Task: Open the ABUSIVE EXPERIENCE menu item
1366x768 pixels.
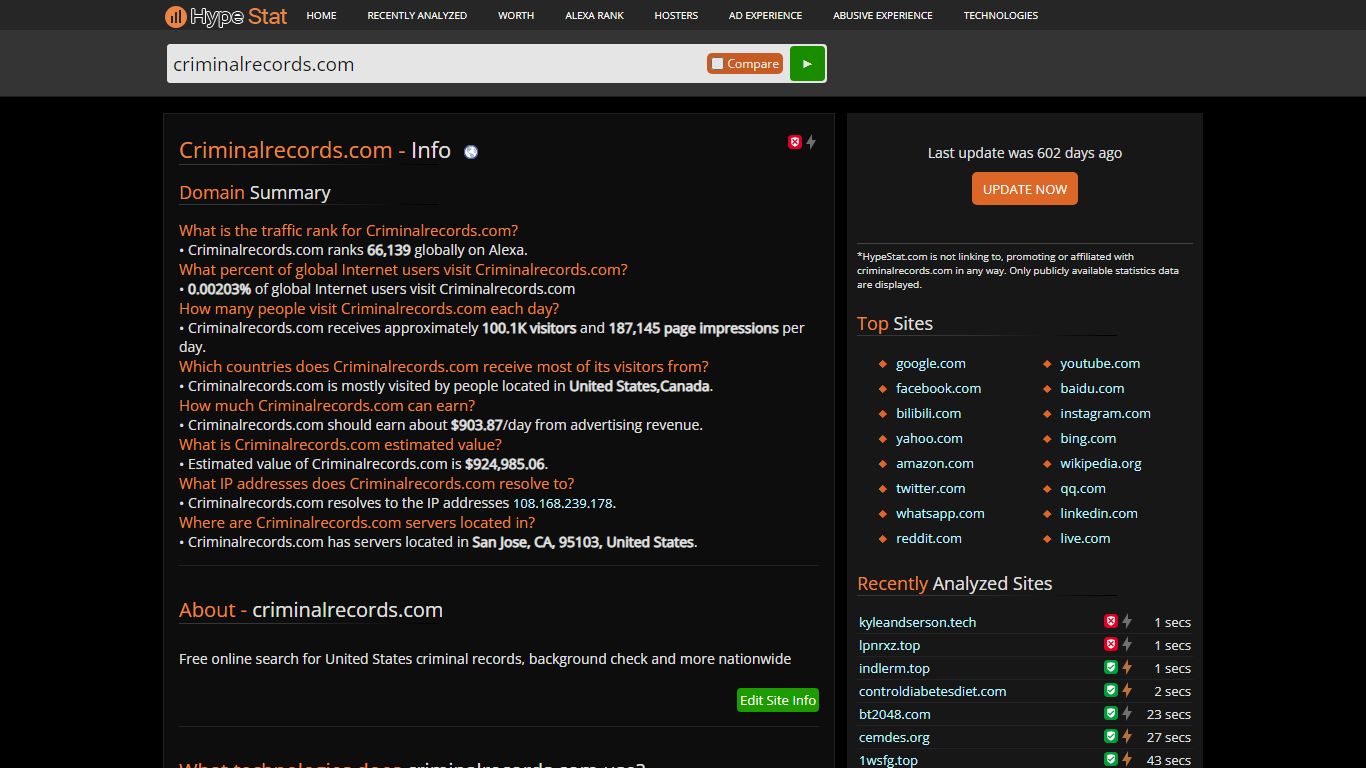Action: click(883, 15)
